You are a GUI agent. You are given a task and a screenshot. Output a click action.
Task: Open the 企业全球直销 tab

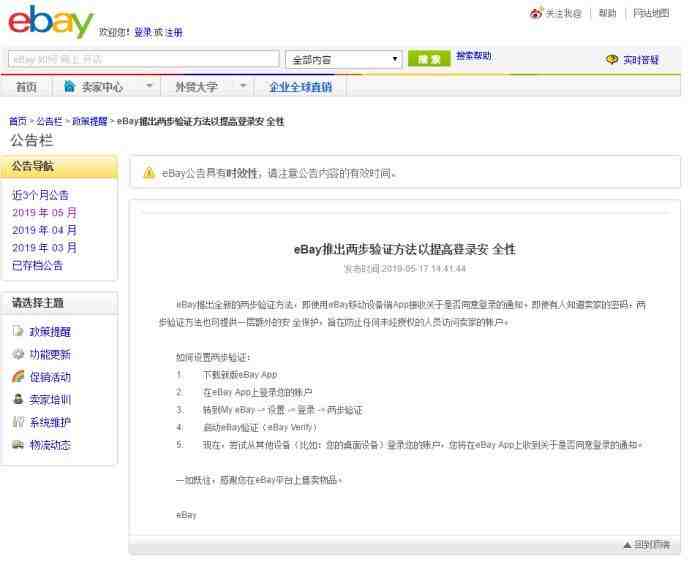click(x=301, y=87)
